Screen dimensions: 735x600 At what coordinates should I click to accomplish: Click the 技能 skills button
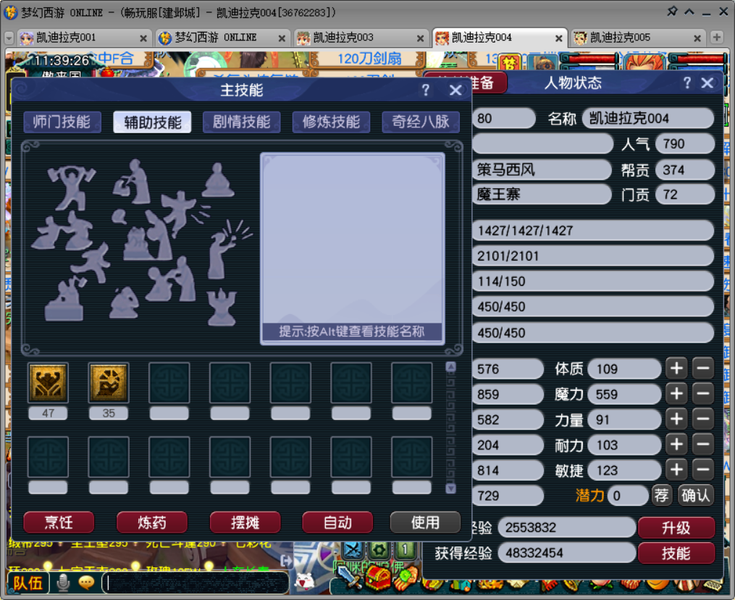[676, 553]
